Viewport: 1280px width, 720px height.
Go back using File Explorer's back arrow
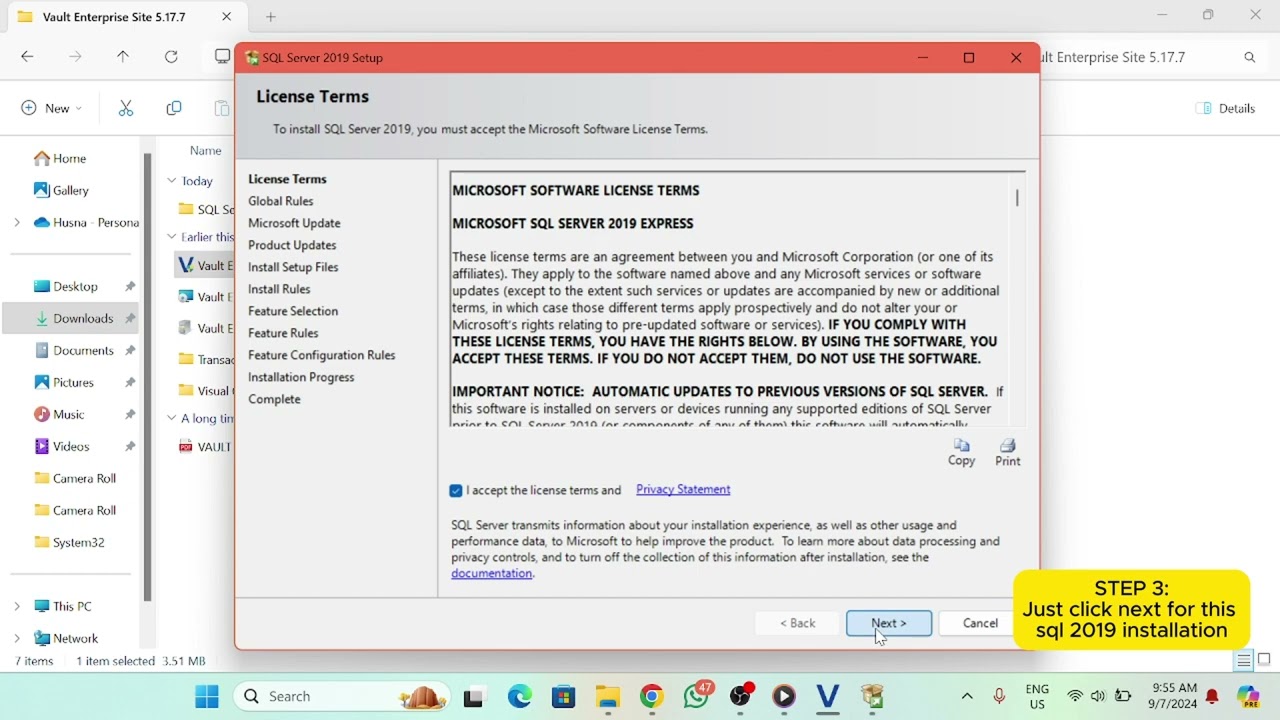tap(27, 57)
